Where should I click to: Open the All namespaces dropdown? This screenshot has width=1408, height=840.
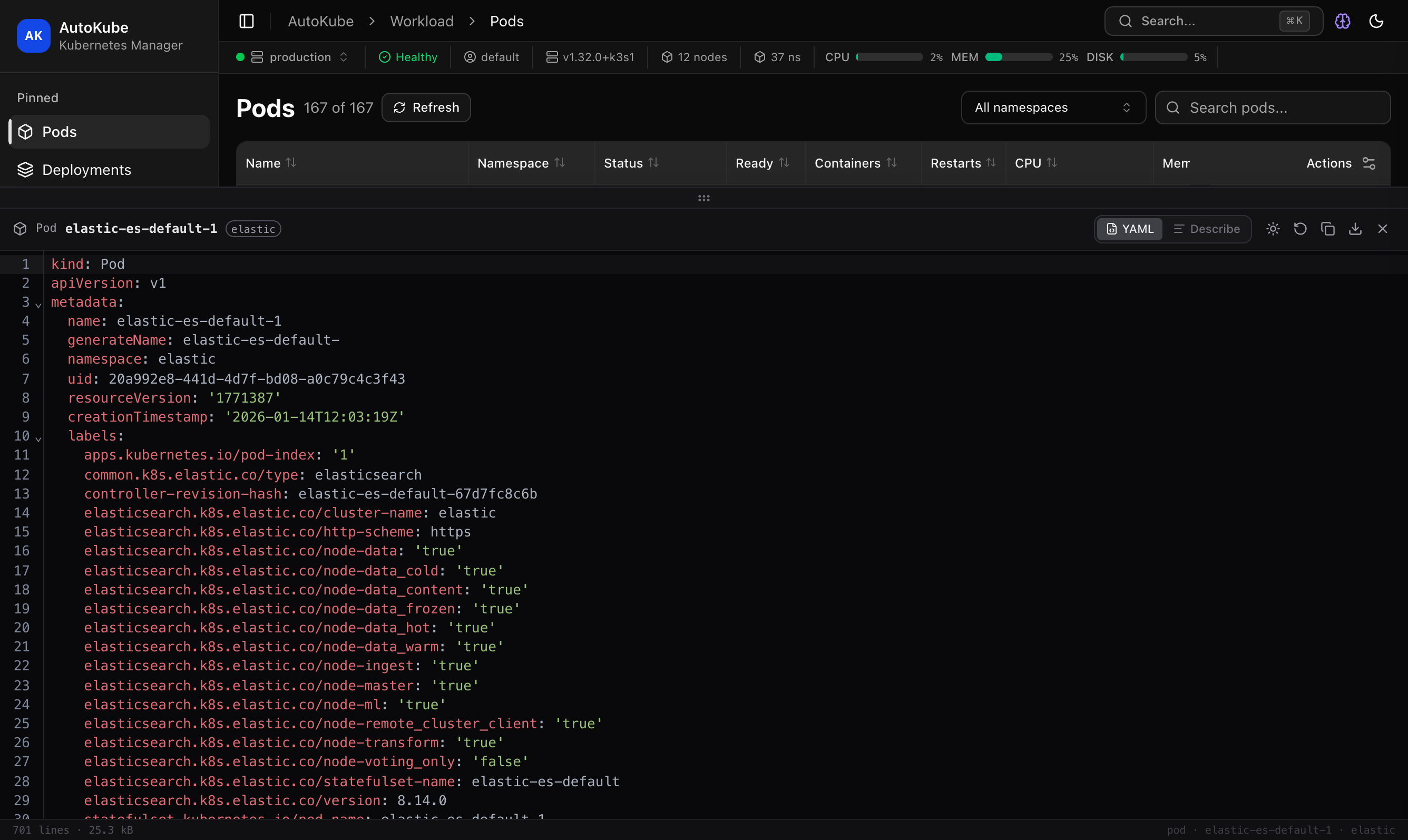(x=1053, y=108)
